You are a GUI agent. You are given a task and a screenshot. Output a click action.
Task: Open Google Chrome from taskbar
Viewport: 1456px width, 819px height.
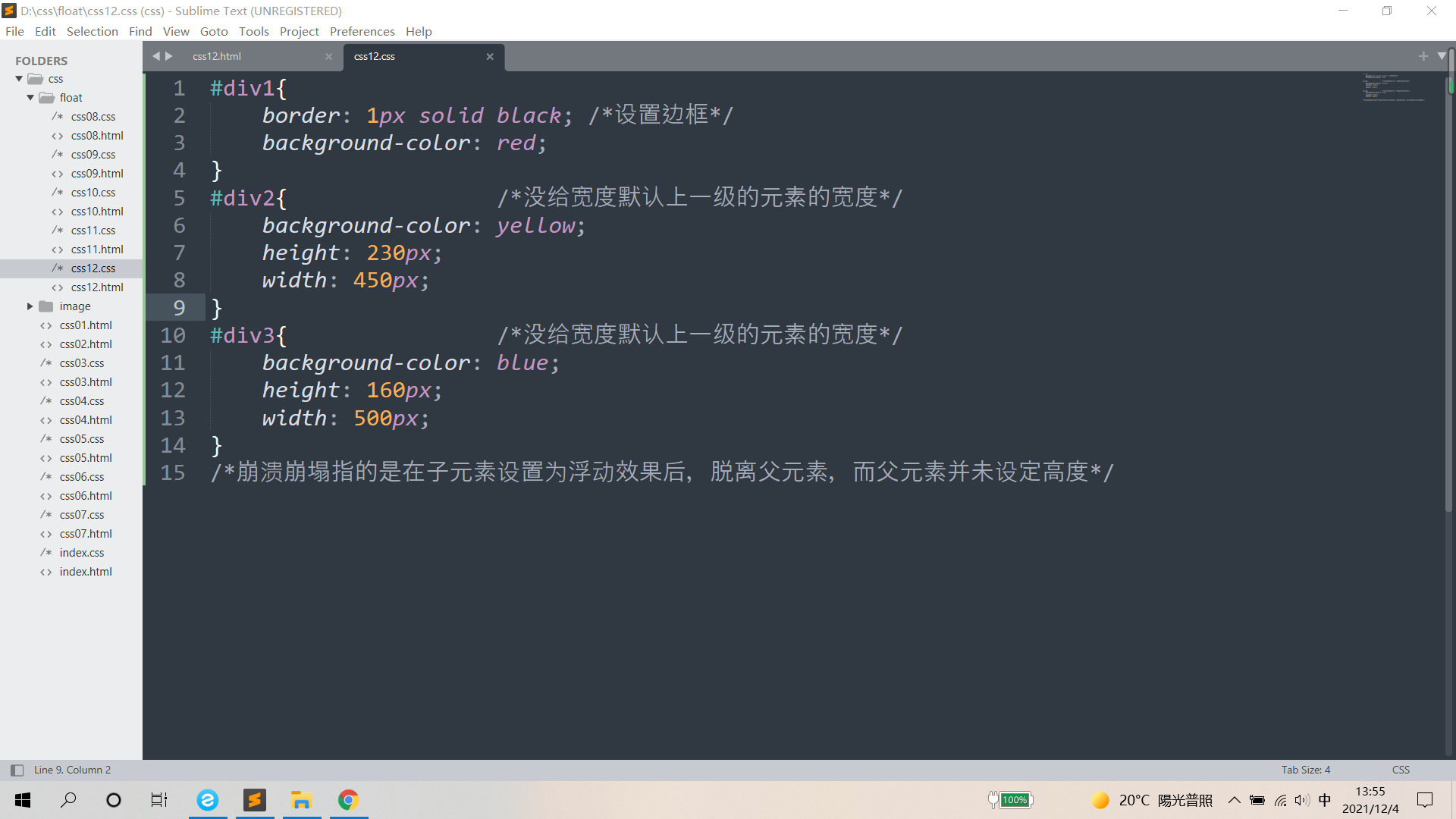348,800
